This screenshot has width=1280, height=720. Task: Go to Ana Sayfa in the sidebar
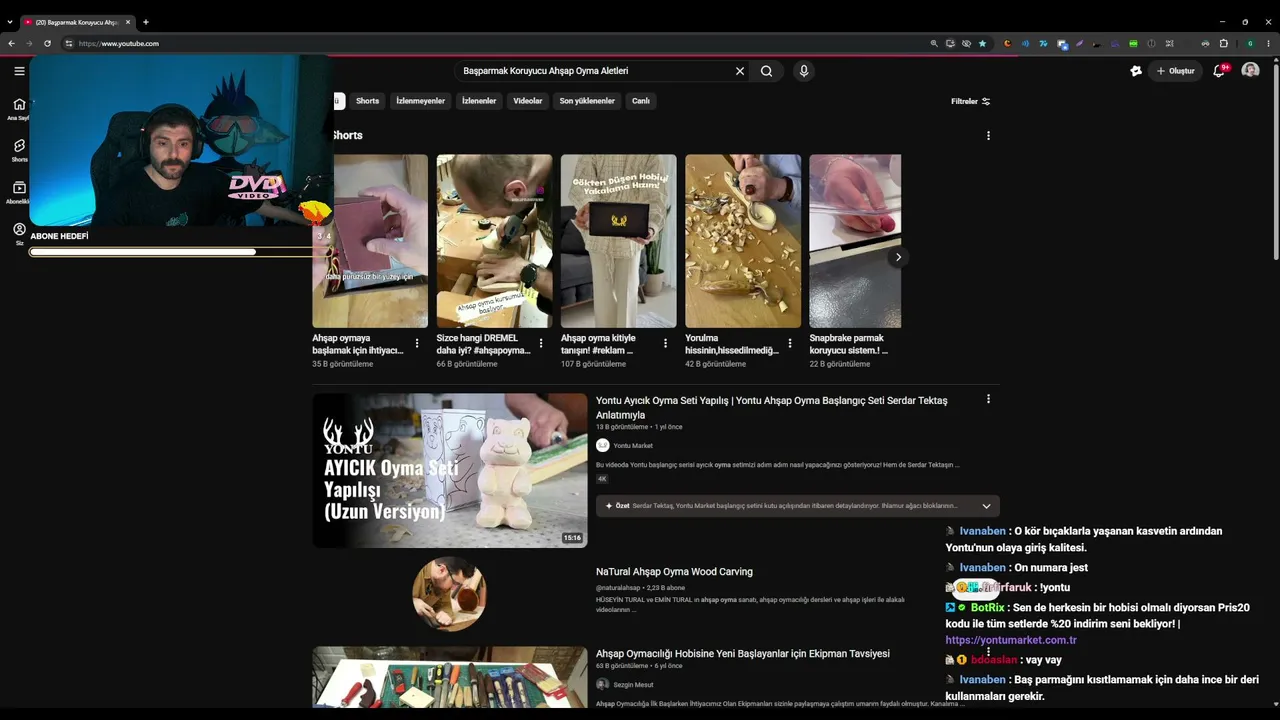coord(19,108)
